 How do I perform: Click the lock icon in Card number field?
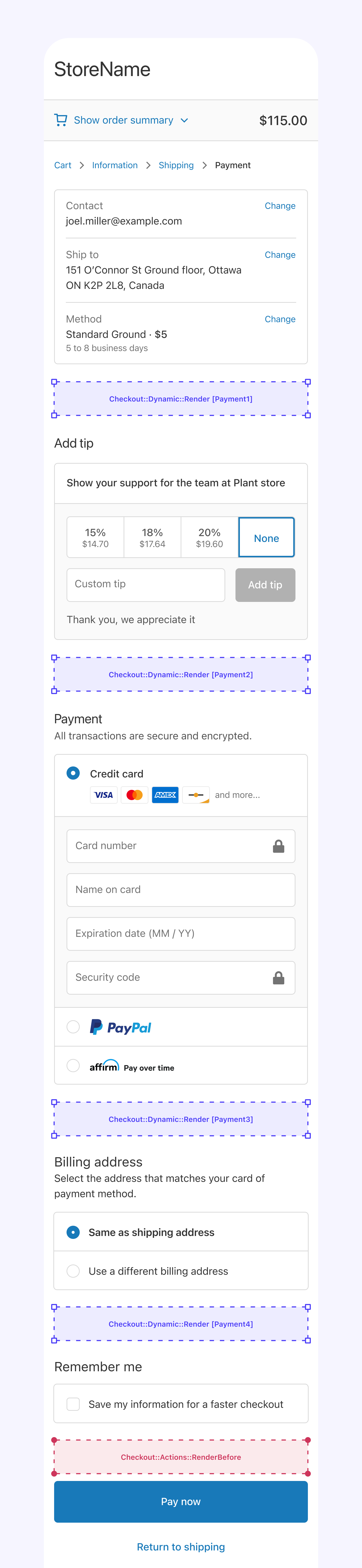point(279,846)
